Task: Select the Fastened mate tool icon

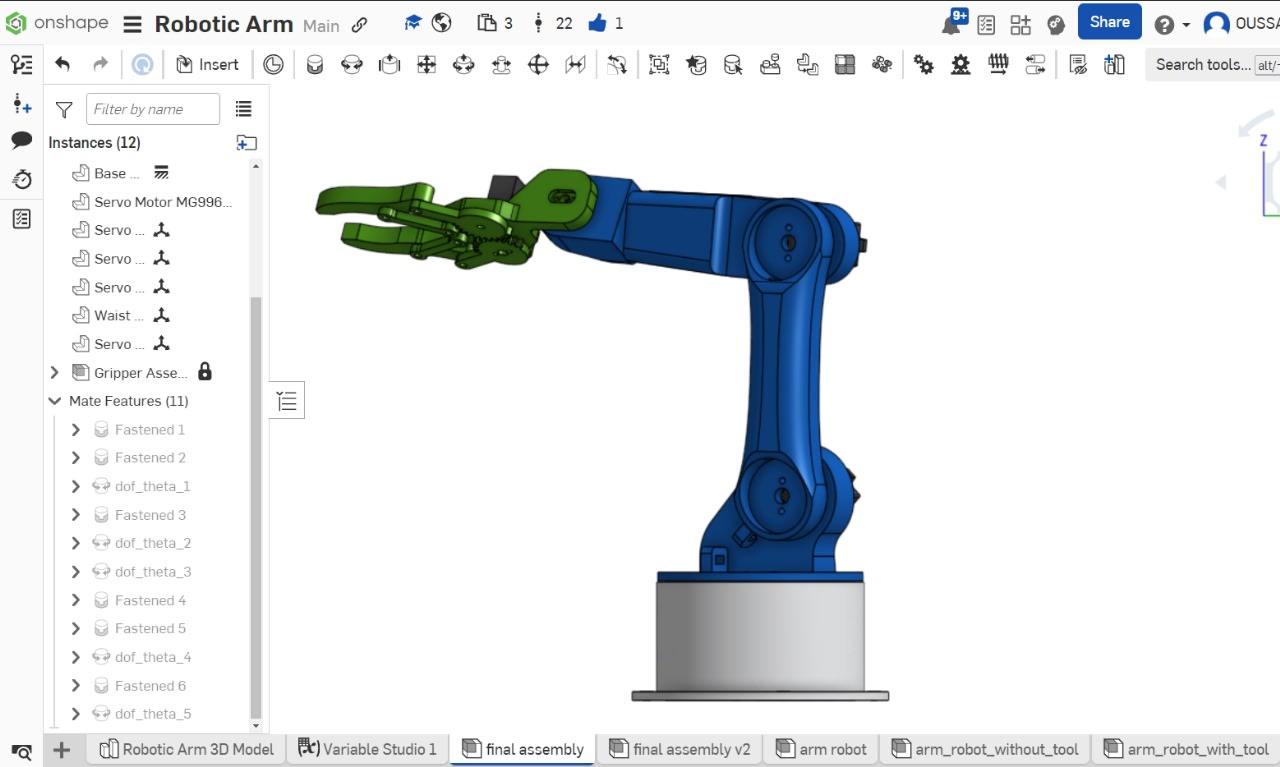Action: click(314, 65)
